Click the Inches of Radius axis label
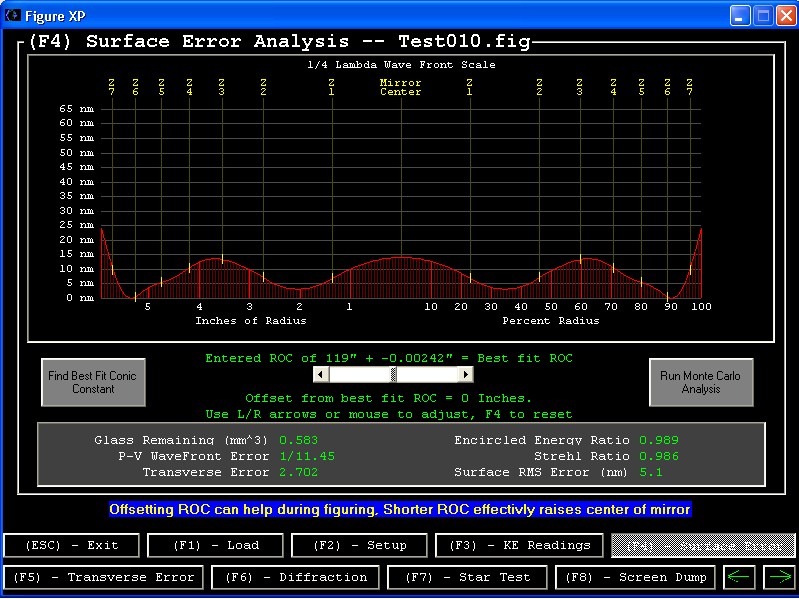799x599 pixels. click(x=251, y=321)
